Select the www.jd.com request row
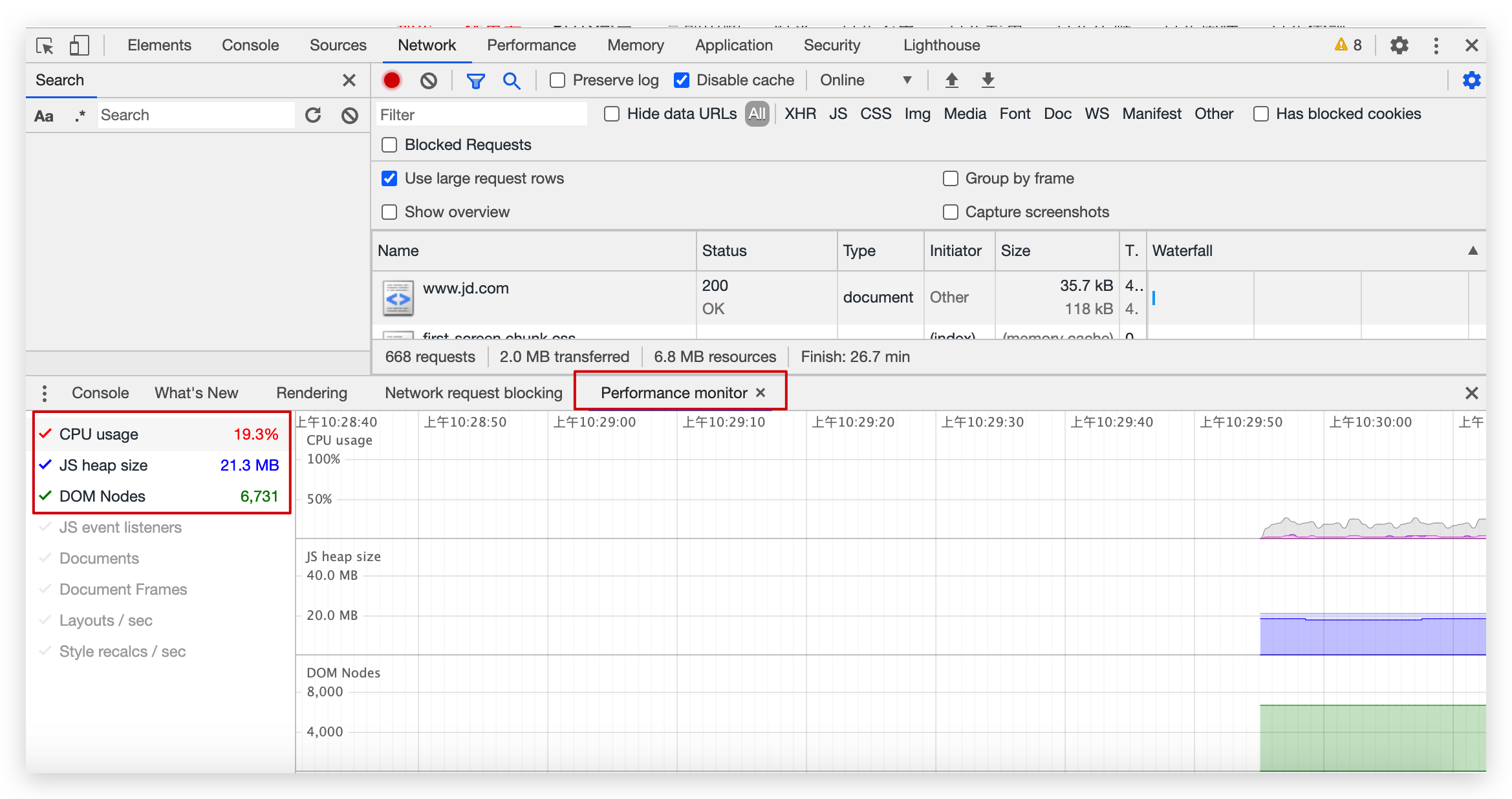The height and width of the screenshot is (799, 1512). point(929,297)
